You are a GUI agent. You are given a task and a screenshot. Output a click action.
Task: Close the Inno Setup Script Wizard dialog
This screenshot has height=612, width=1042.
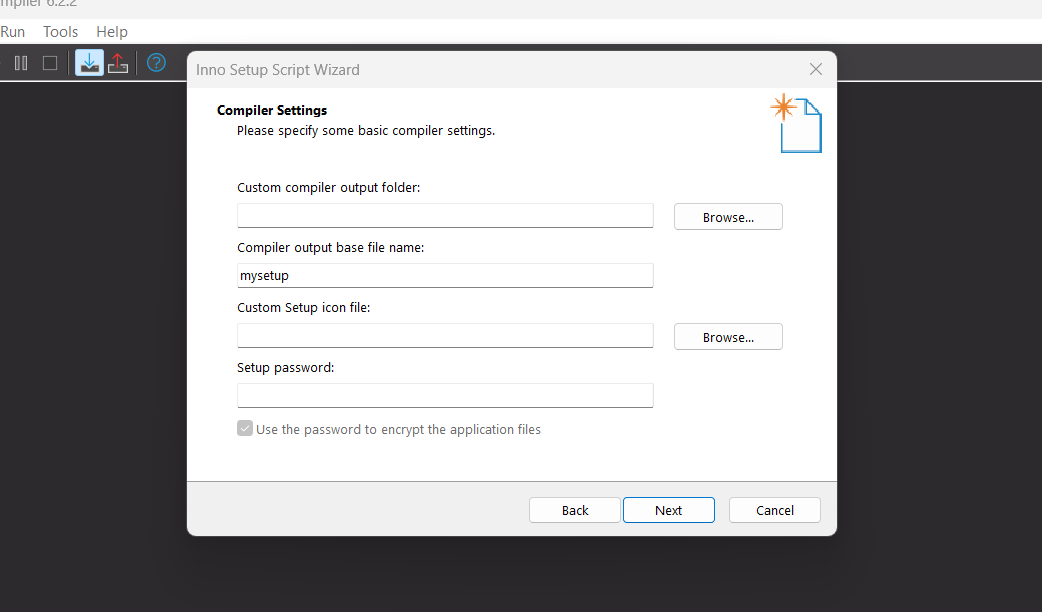(816, 69)
